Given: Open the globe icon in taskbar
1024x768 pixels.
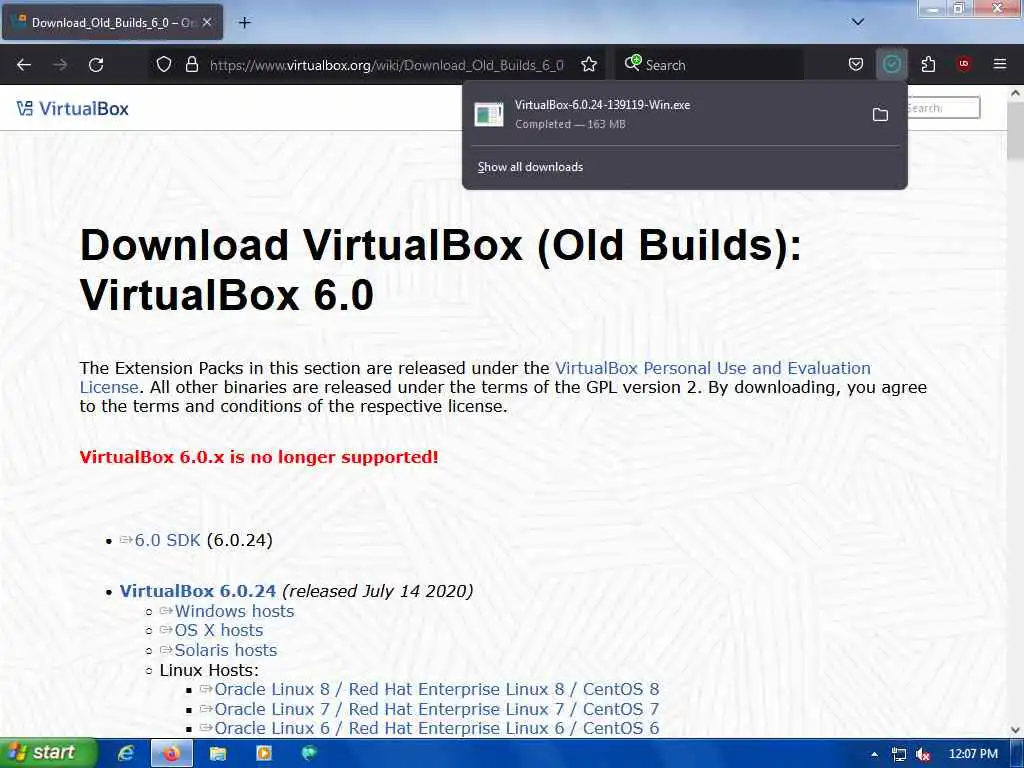Looking at the screenshot, I should coord(310,754).
